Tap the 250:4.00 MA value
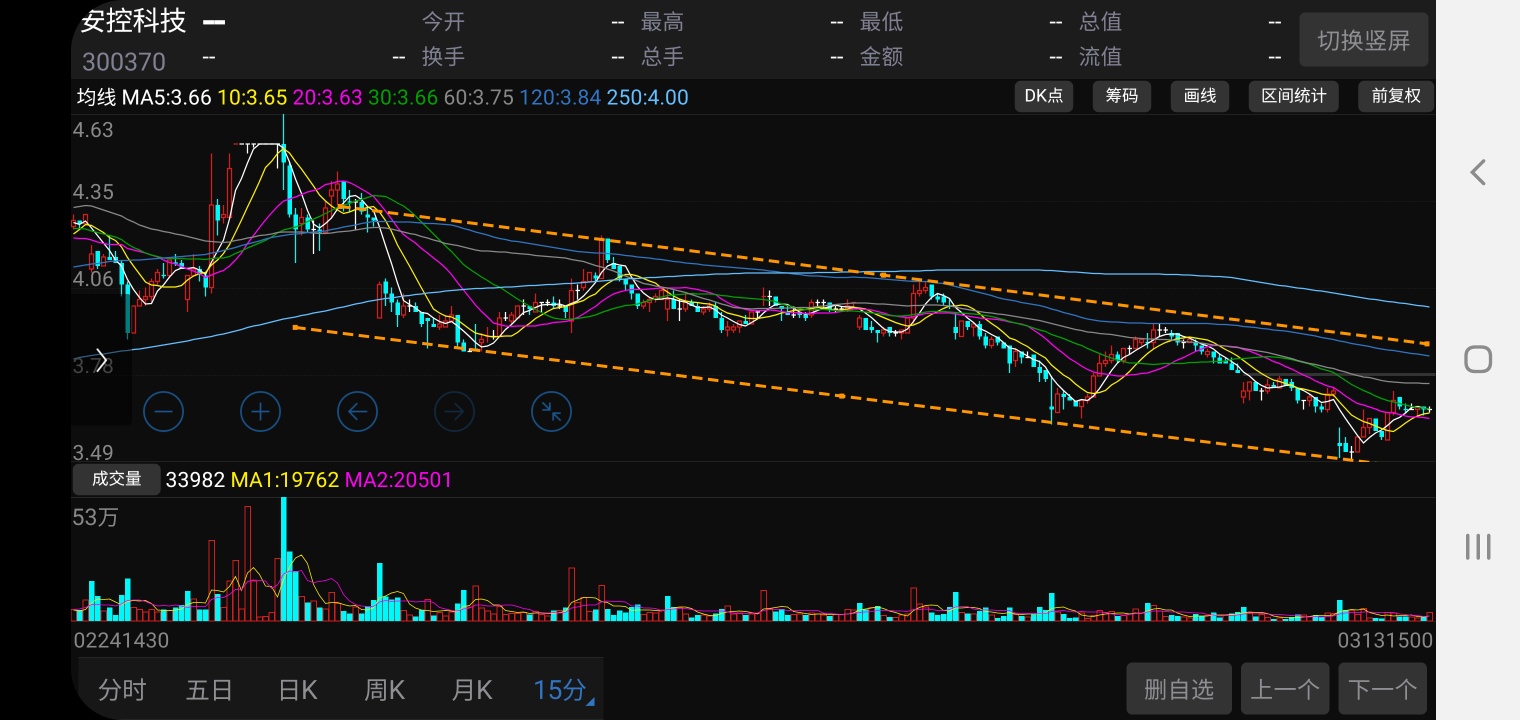 tap(647, 97)
